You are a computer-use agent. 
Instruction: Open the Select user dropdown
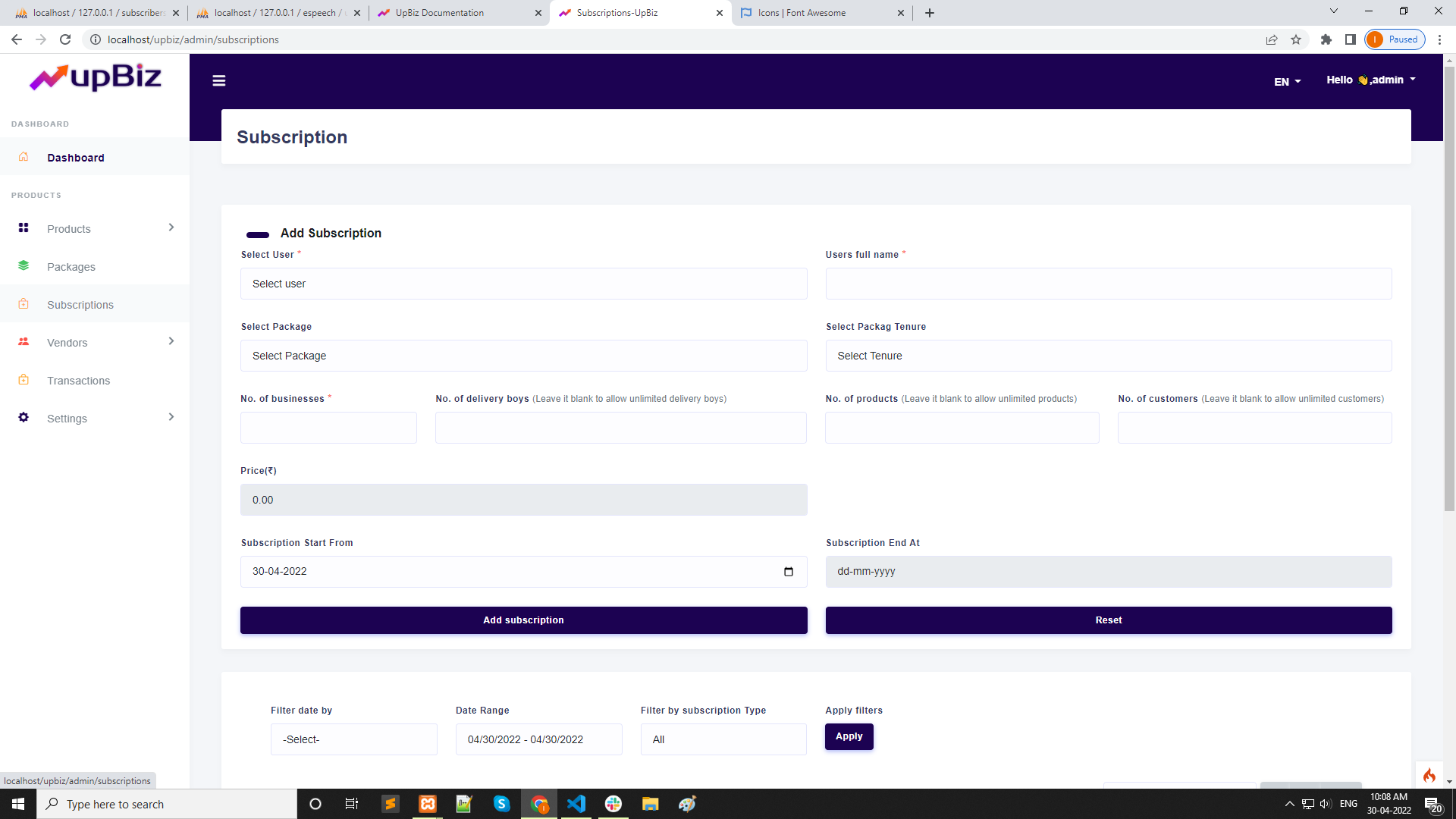point(523,284)
